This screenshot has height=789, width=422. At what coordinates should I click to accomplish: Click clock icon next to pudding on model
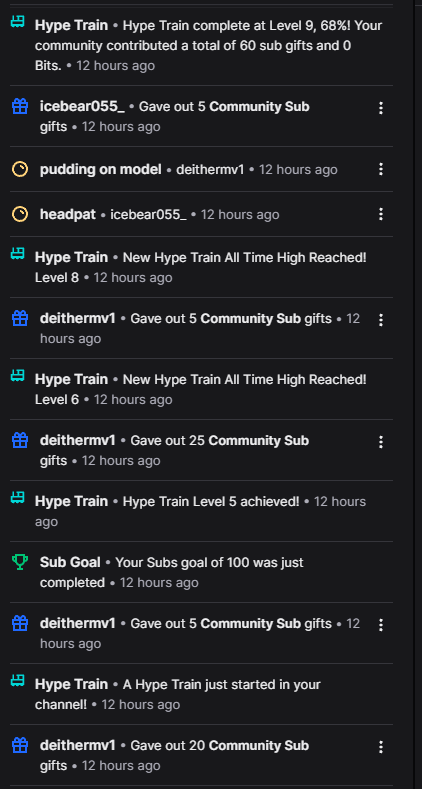point(20,169)
